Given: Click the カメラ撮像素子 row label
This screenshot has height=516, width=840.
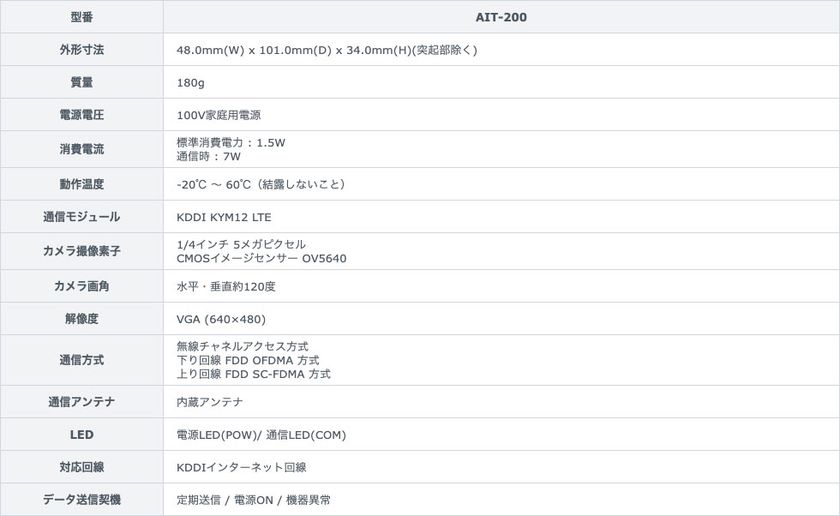Looking at the screenshot, I should tap(81, 251).
